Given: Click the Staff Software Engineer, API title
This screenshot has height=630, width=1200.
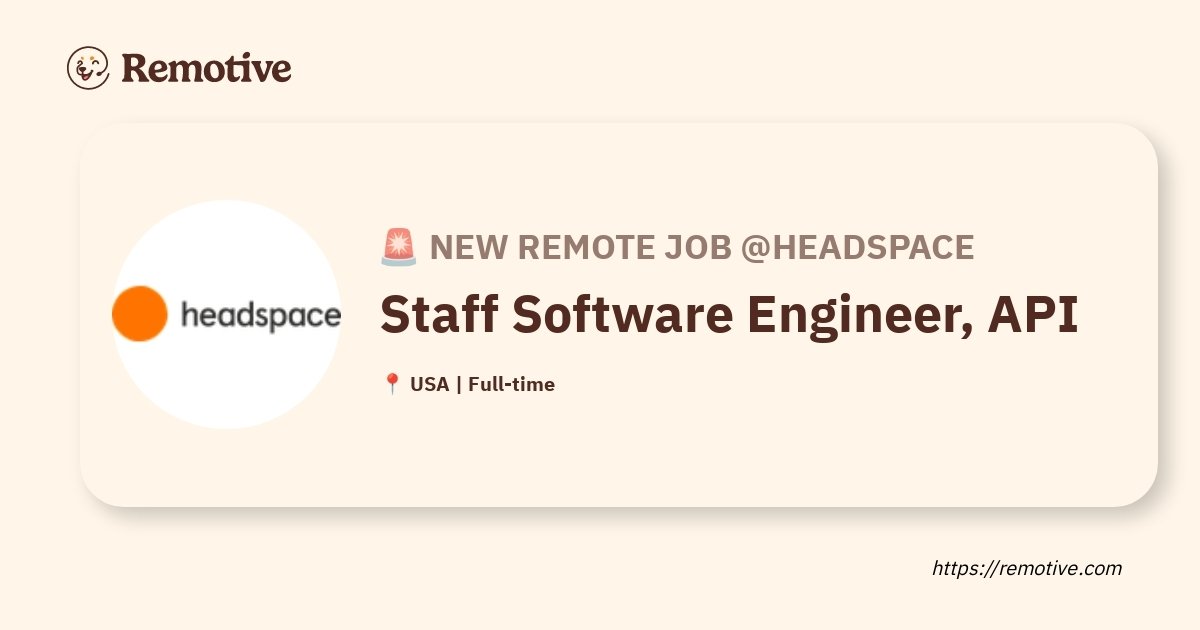Looking at the screenshot, I should [x=729, y=315].
